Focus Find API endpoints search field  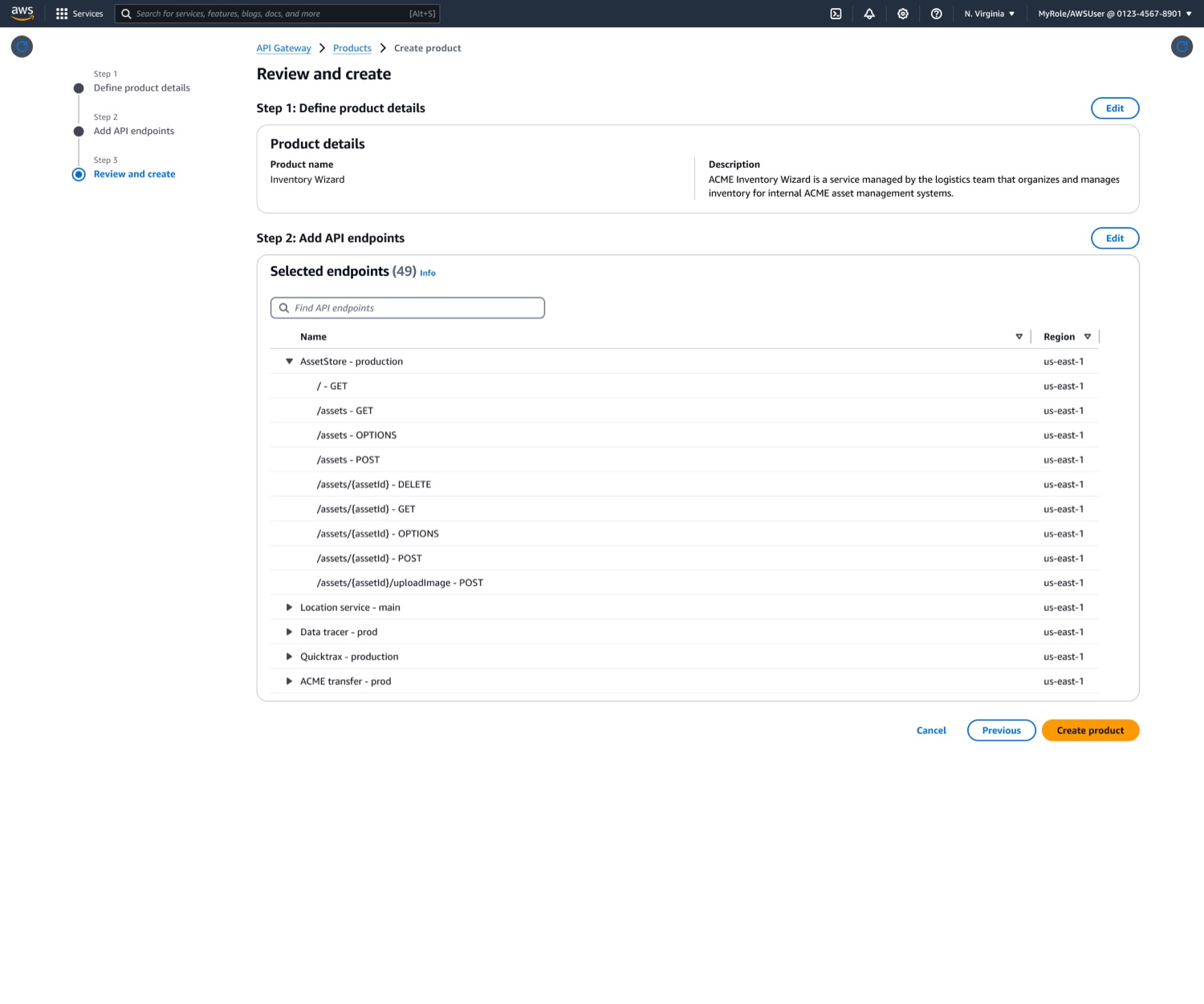[x=408, y=308]
